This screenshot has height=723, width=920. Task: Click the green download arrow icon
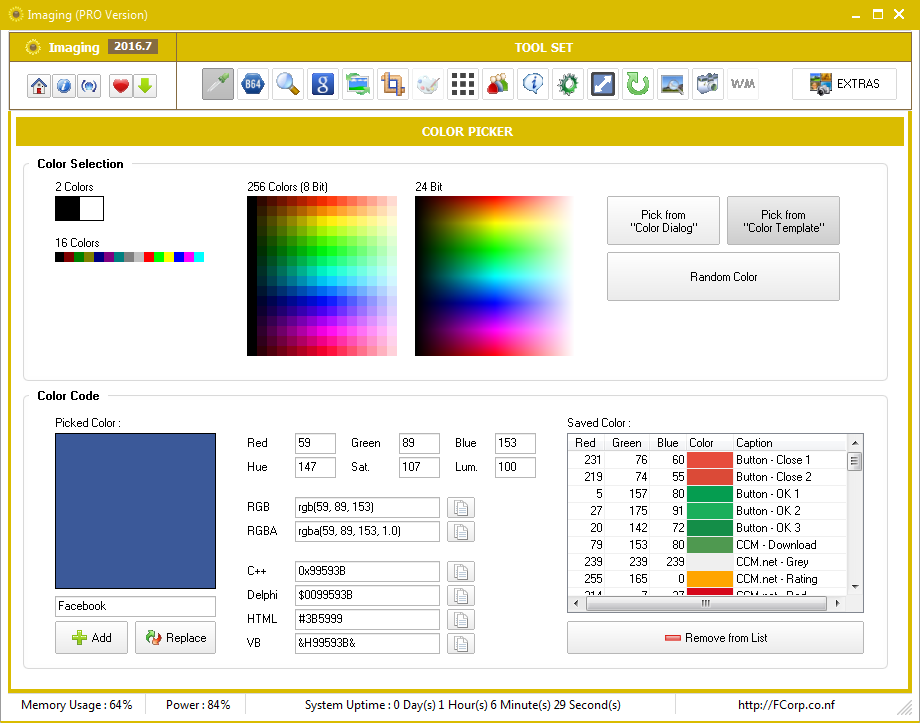click(145, 86)
